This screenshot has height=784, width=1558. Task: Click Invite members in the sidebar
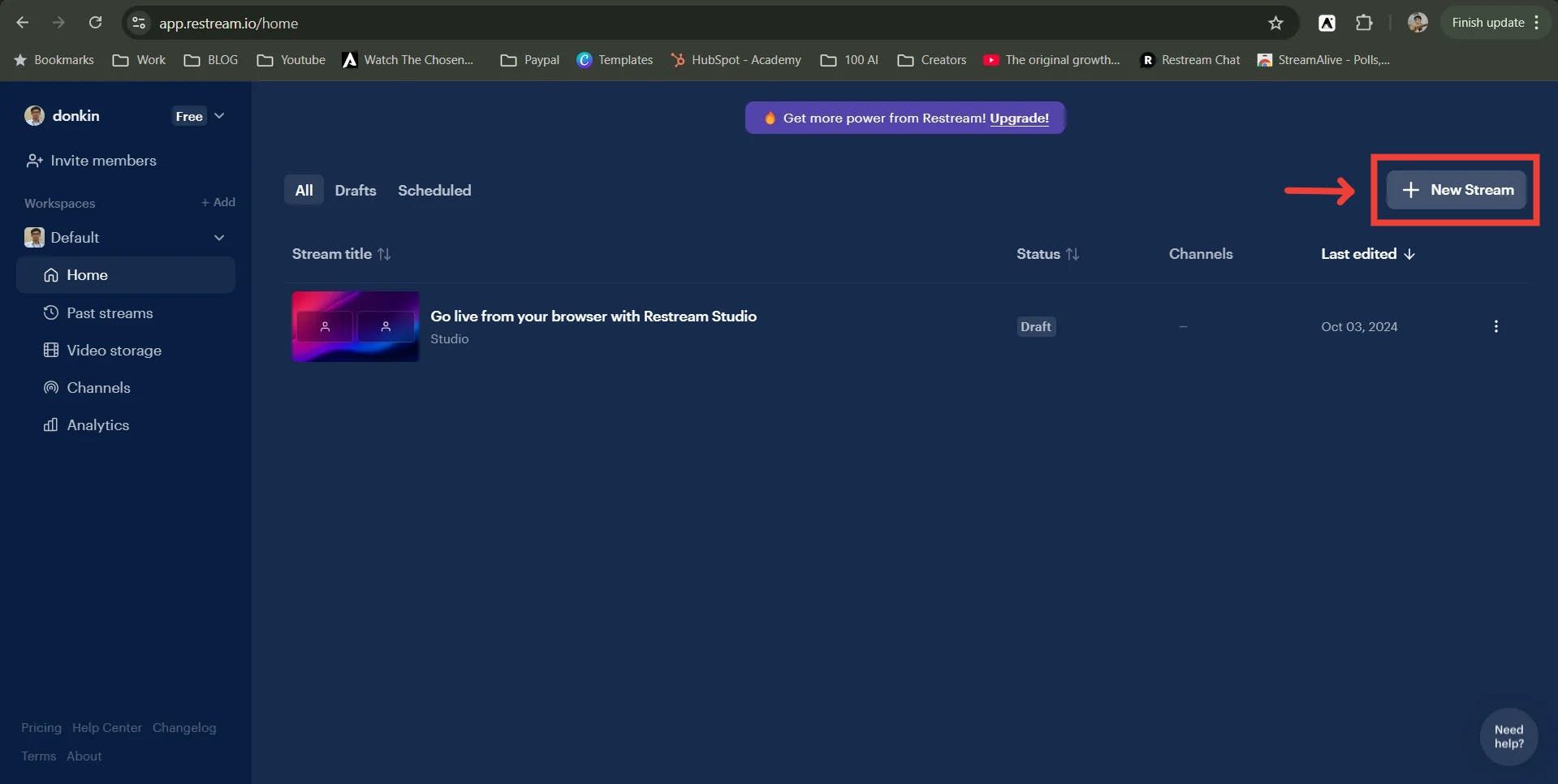click(x=91, y=161)
